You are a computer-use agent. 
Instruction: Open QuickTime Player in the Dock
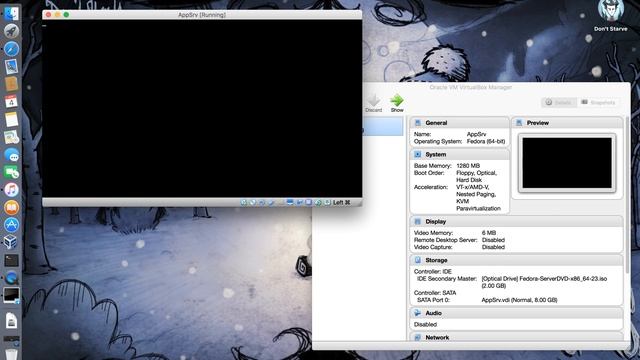coord(11,278)
